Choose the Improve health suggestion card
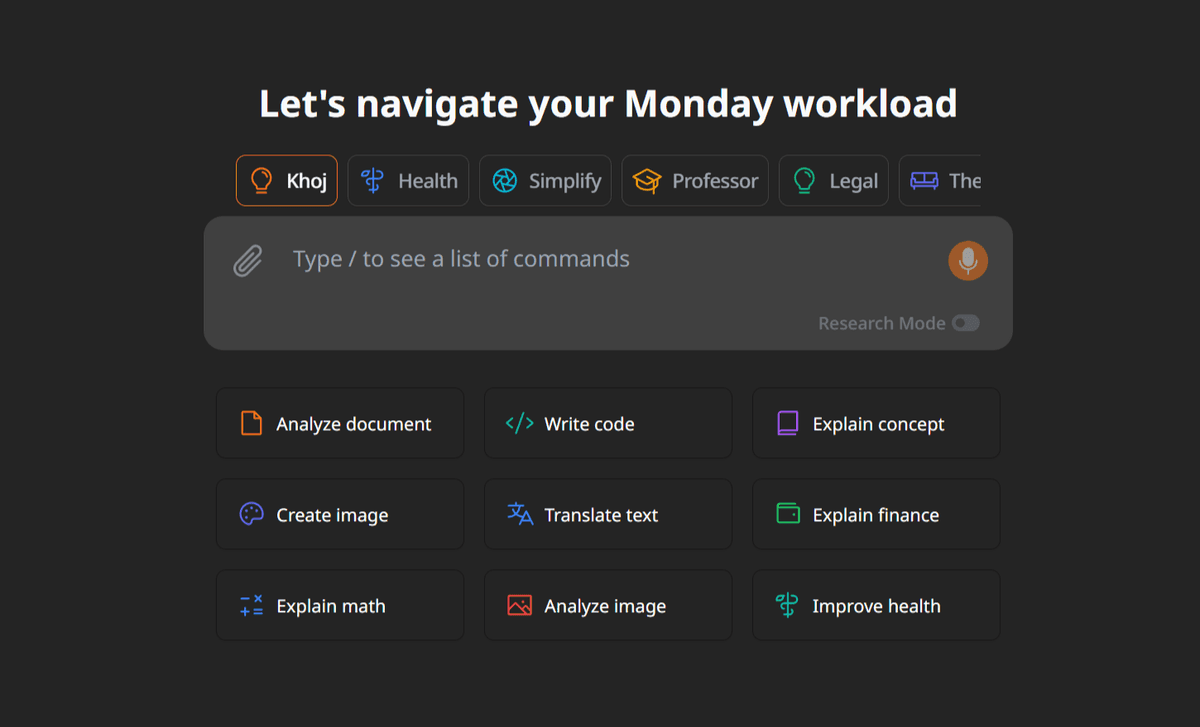 coord(876,605)
